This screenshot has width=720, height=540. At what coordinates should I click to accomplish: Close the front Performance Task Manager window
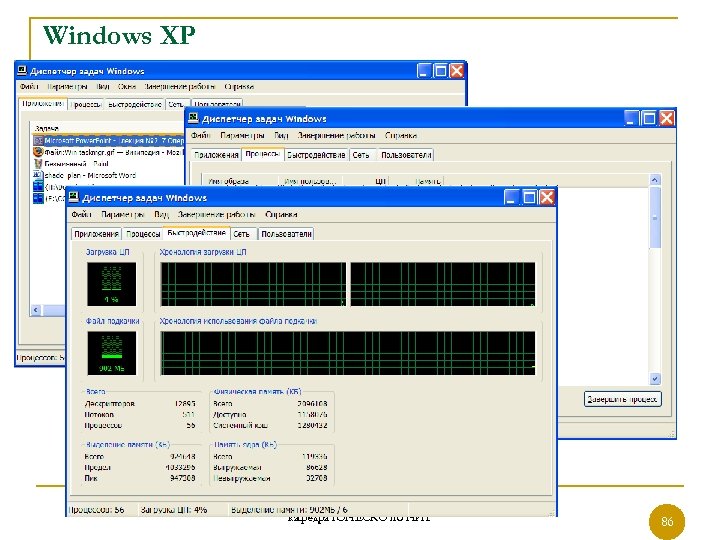[x=546, y=198]
